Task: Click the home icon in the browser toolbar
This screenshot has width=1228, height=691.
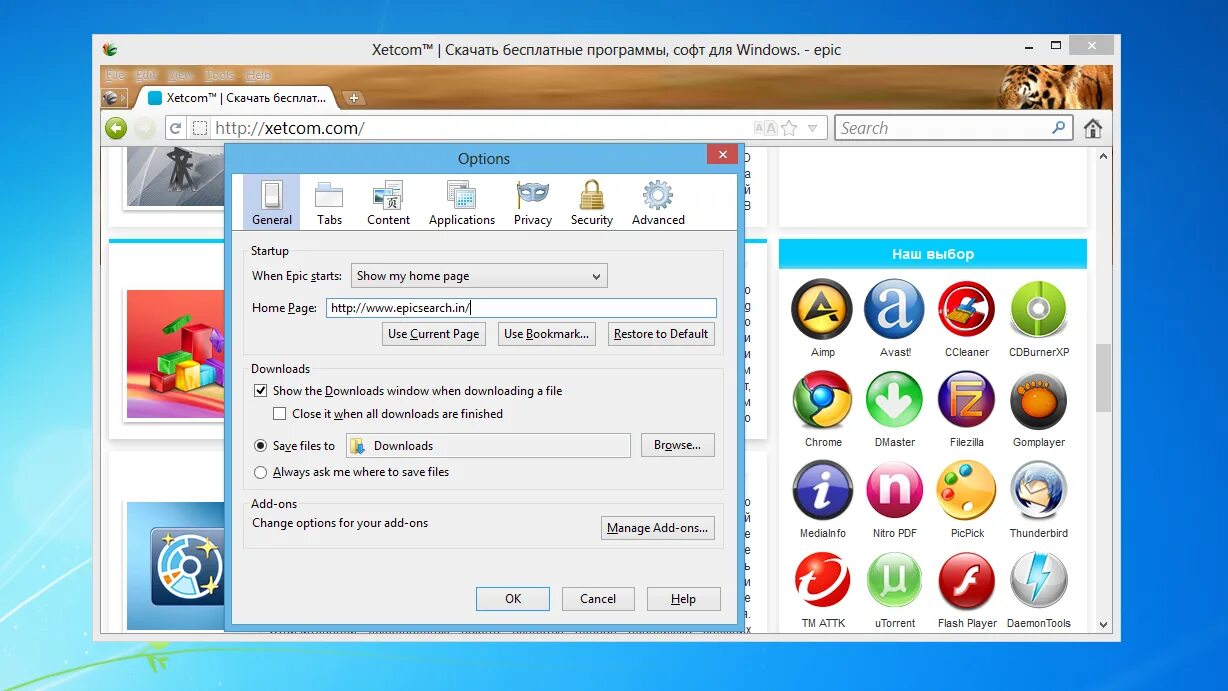Action: pyautogui.click(x=1093, y=128)
